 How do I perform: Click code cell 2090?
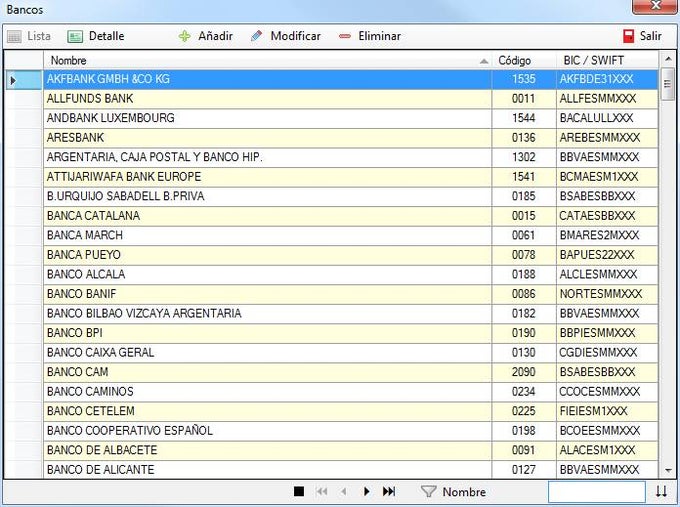524,372
